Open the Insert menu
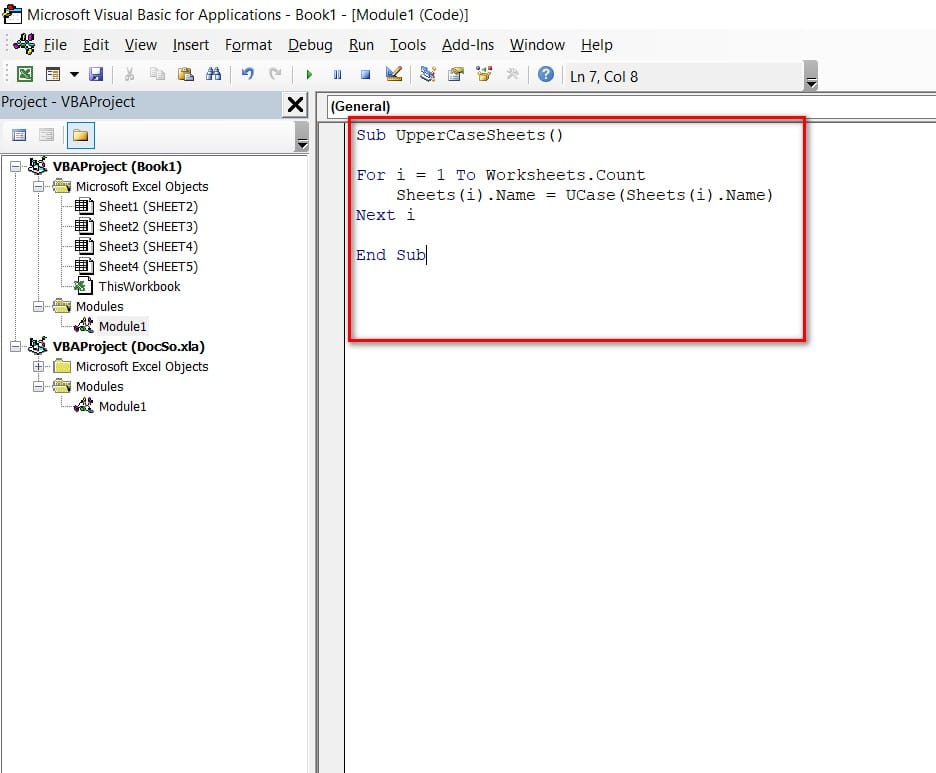936x773 pixels. (x=190, y=45)
